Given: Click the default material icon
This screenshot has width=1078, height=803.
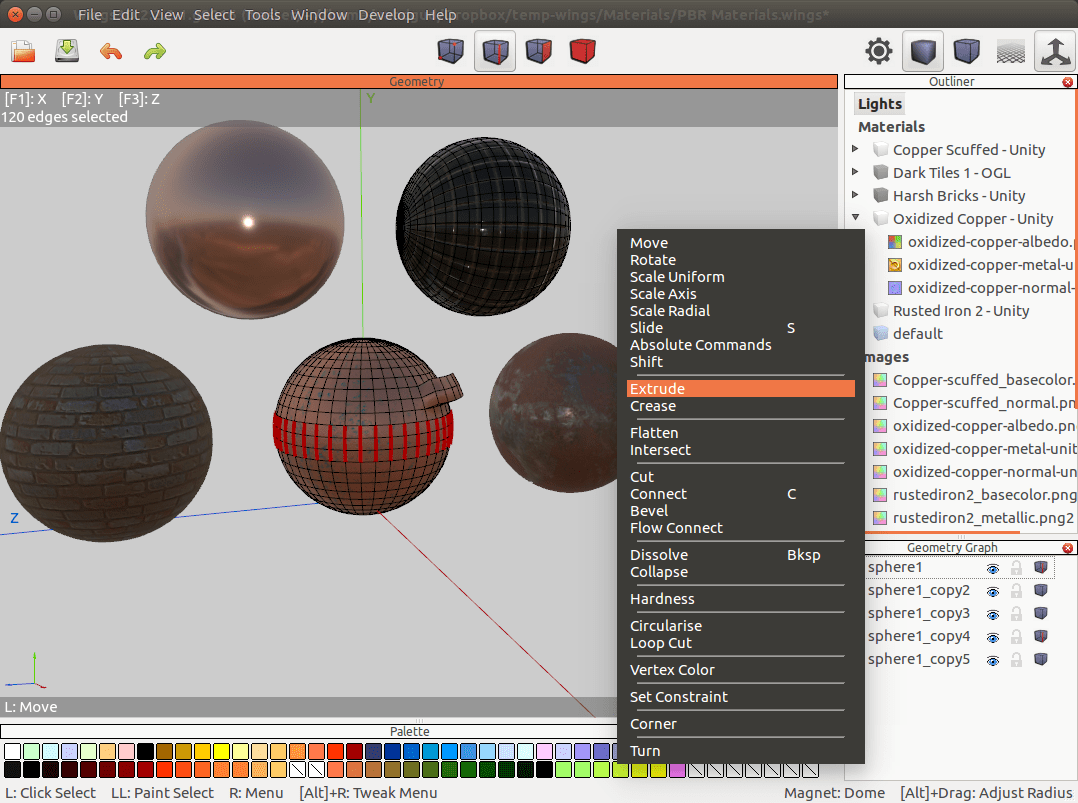Looking at the screenshot, I should coord(880,334).
